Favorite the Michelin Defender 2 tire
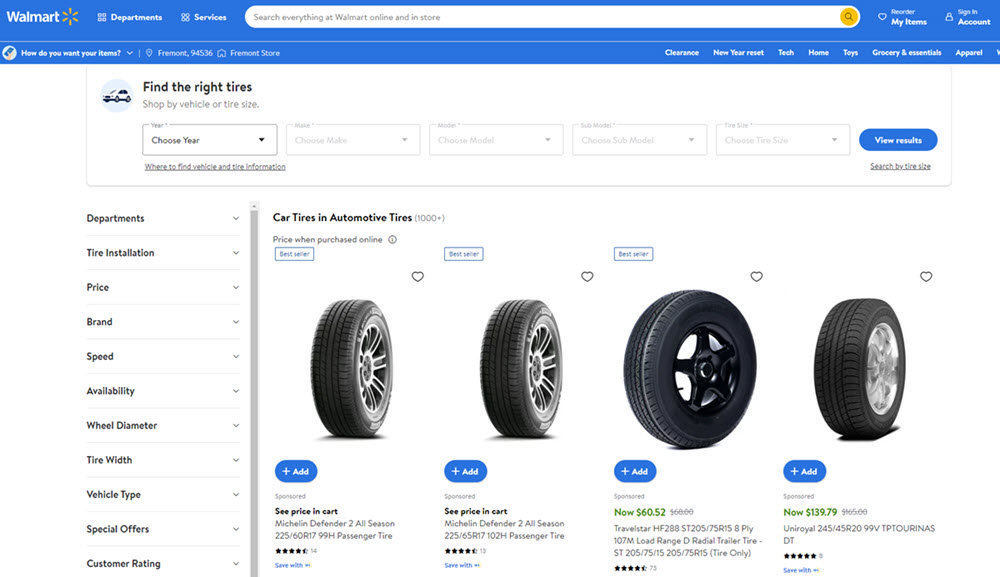The image size is (1001, 577). point(418,276)
